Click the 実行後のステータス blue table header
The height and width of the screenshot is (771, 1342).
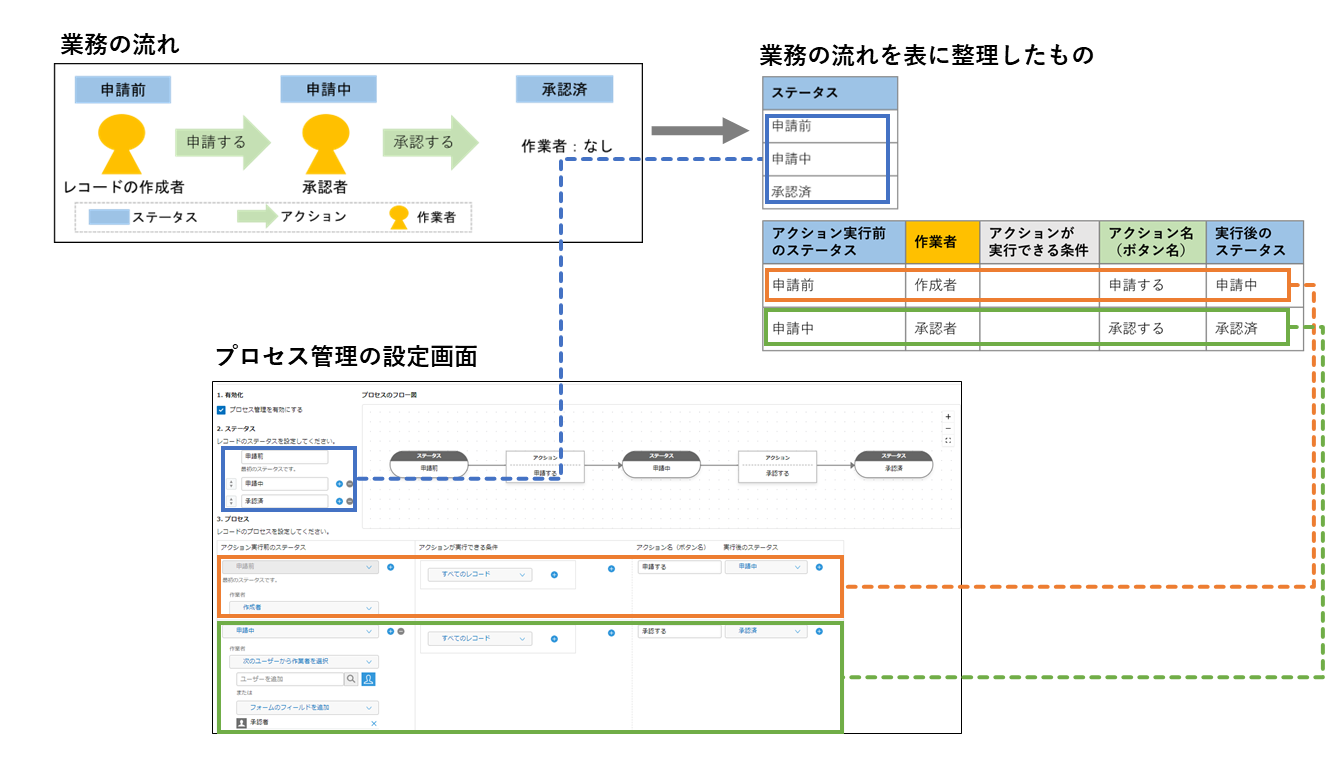[1254, 242]
